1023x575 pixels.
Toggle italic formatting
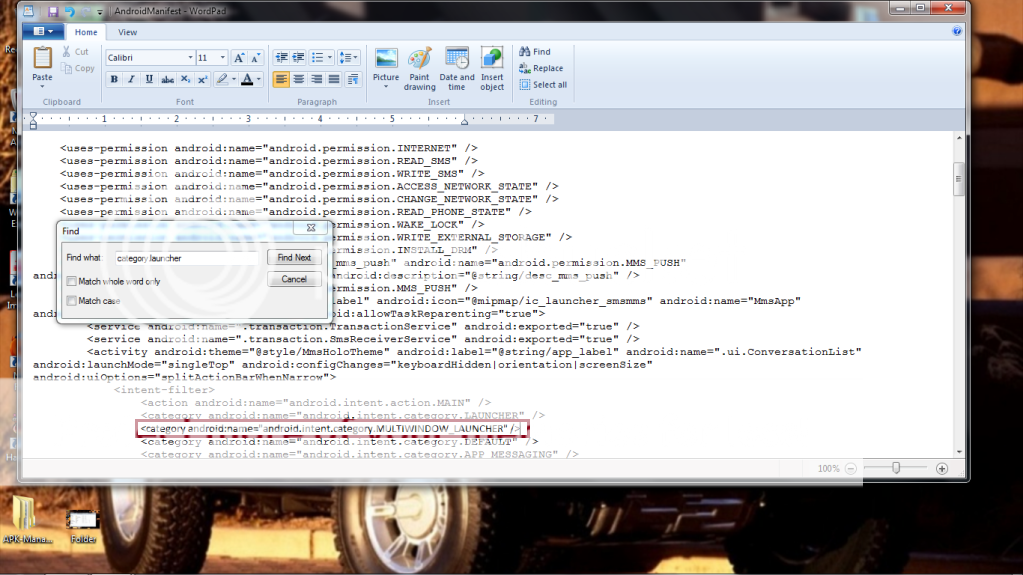pyautogui.click(x=131, y=79)
